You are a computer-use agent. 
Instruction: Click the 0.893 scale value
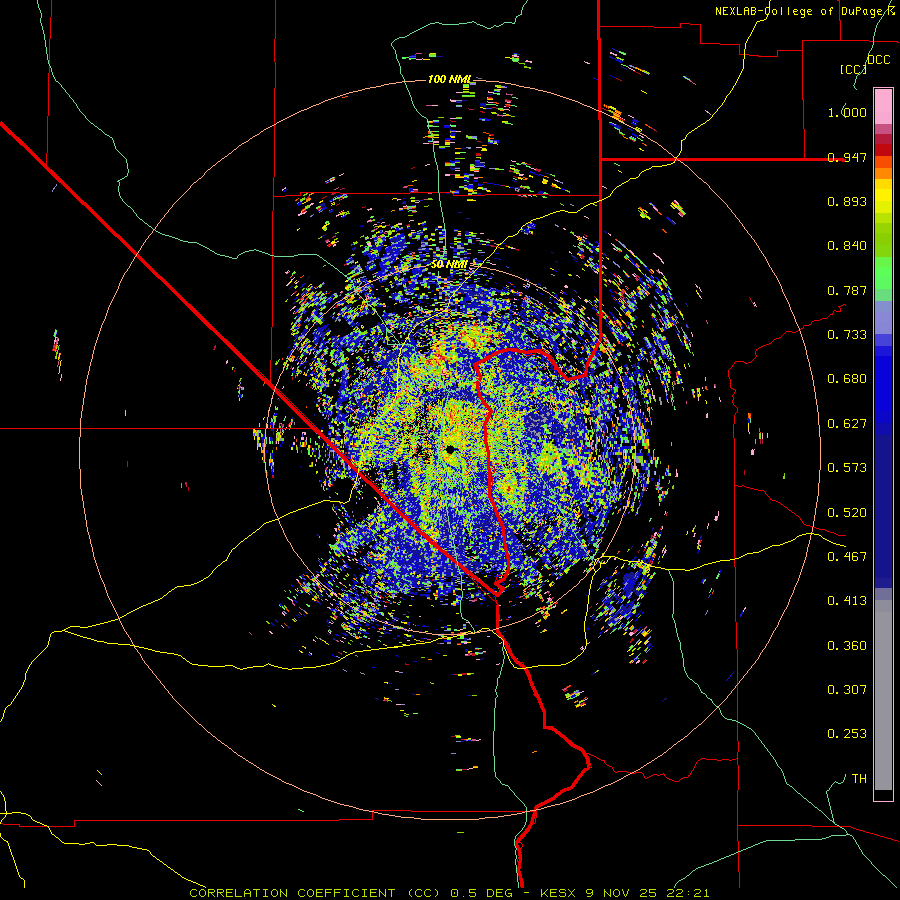tap(847, 201)
